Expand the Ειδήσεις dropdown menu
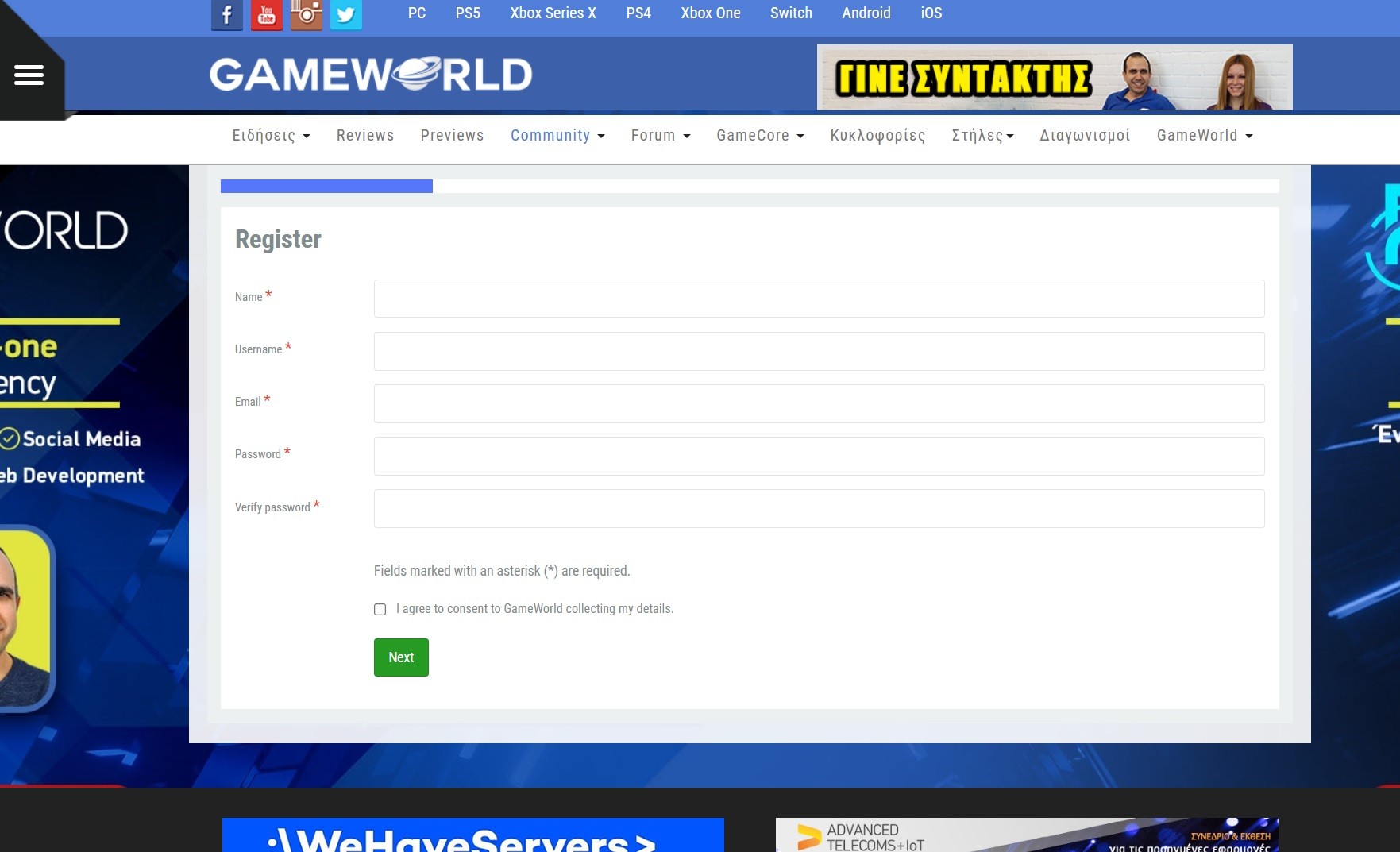The width and height of the screenshot is (1400, 852). [271, 136]
